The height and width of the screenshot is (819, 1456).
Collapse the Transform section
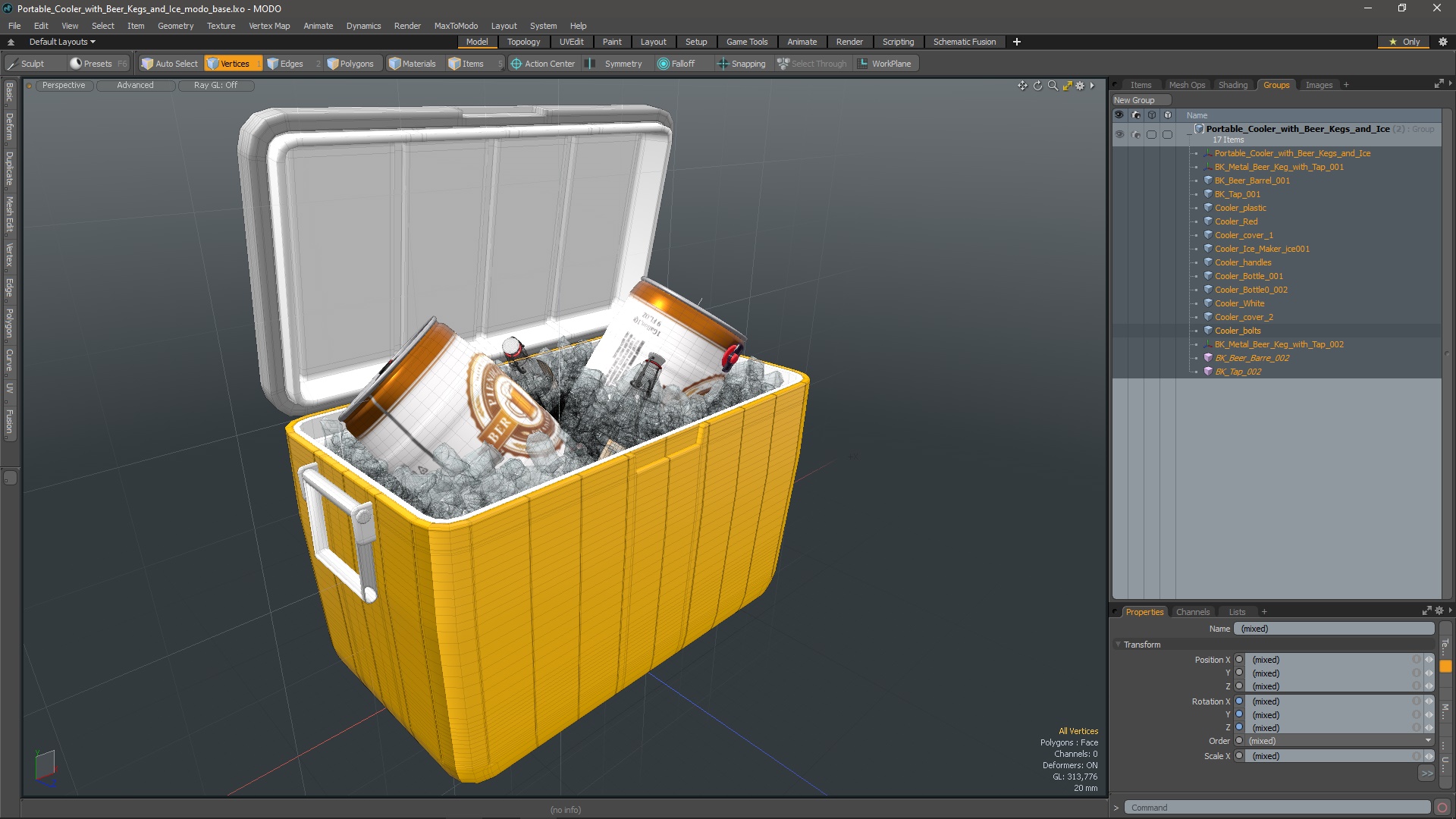(1118, 645)
